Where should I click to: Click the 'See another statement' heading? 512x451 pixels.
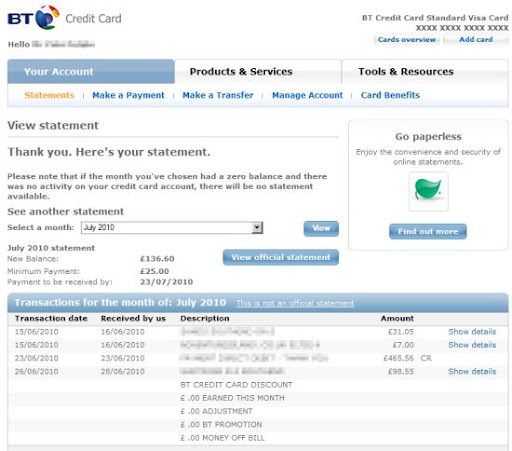pos(66,212)
